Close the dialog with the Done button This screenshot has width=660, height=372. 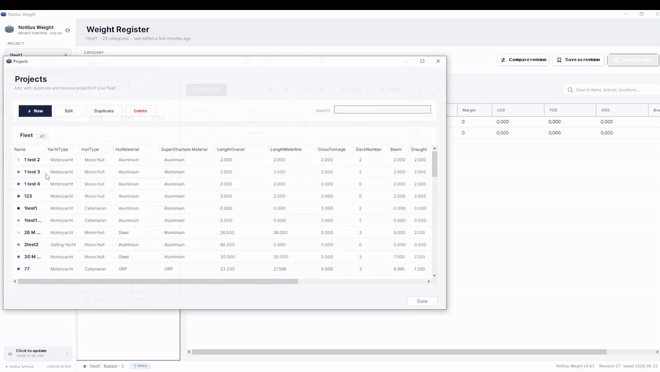click(x=422, y=301)
